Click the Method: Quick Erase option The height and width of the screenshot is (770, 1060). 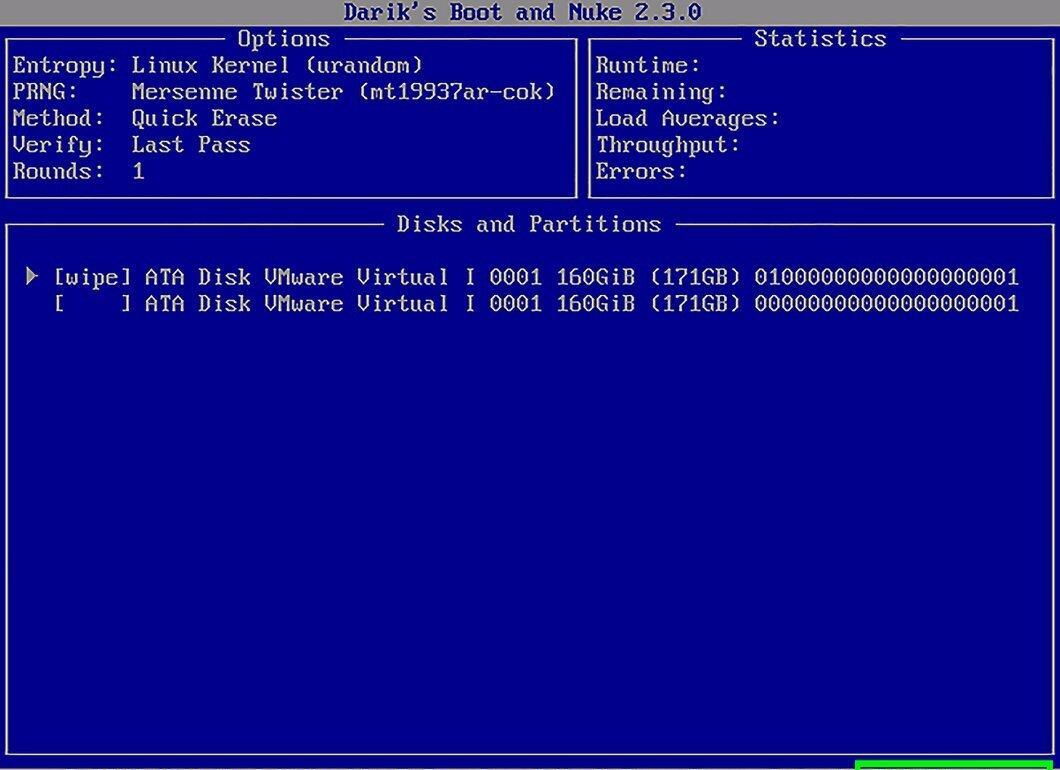(145, 118)
